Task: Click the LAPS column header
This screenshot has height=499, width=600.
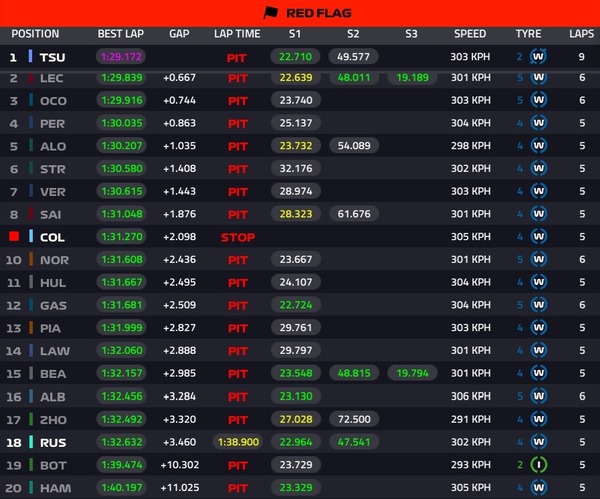Action: [582, 34]
